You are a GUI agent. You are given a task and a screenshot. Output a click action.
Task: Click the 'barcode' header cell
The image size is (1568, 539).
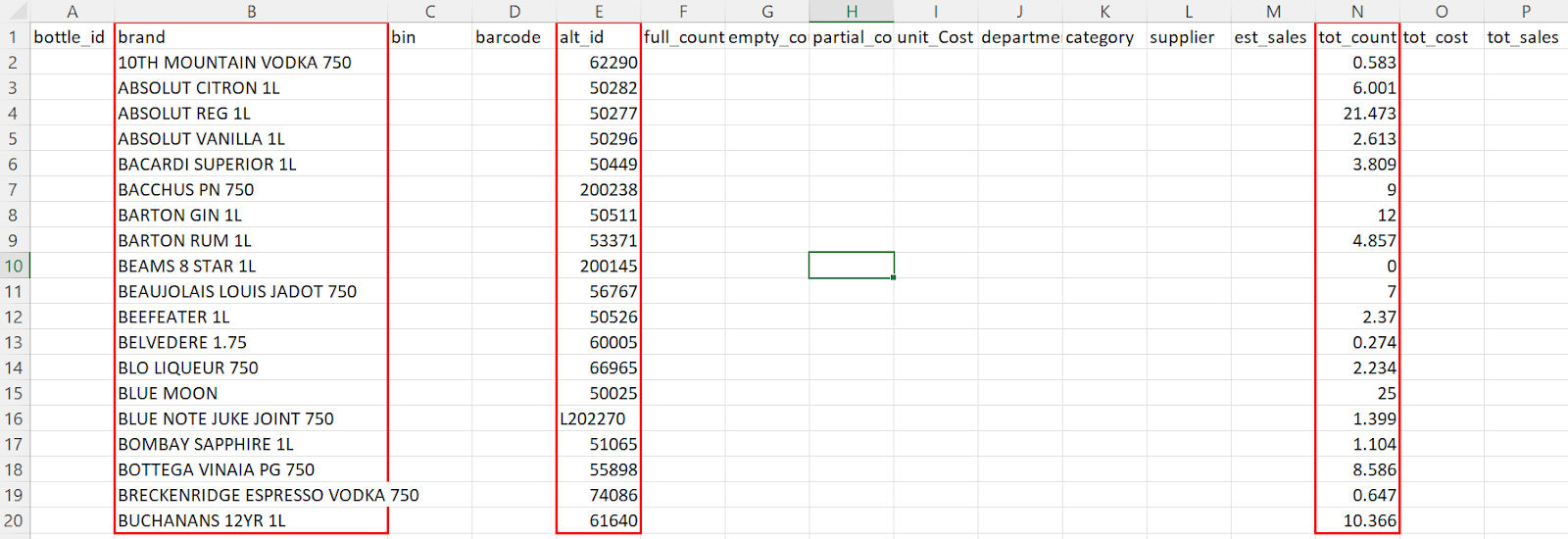point(514,36)
